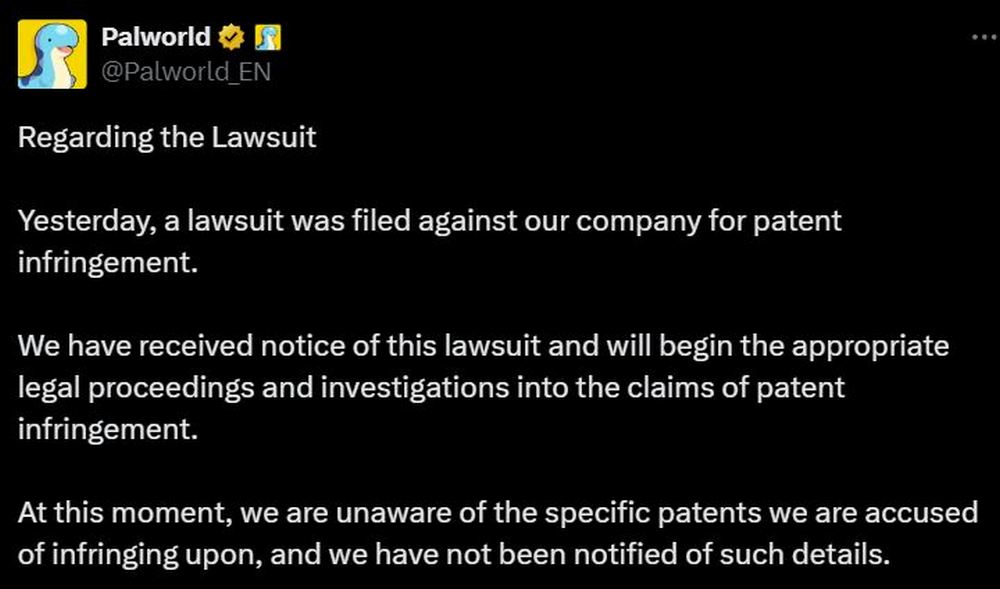This screenshot has height=589, width=1000.
Task: Click the word 'company' in the tweet
Action: coord(639,223)
